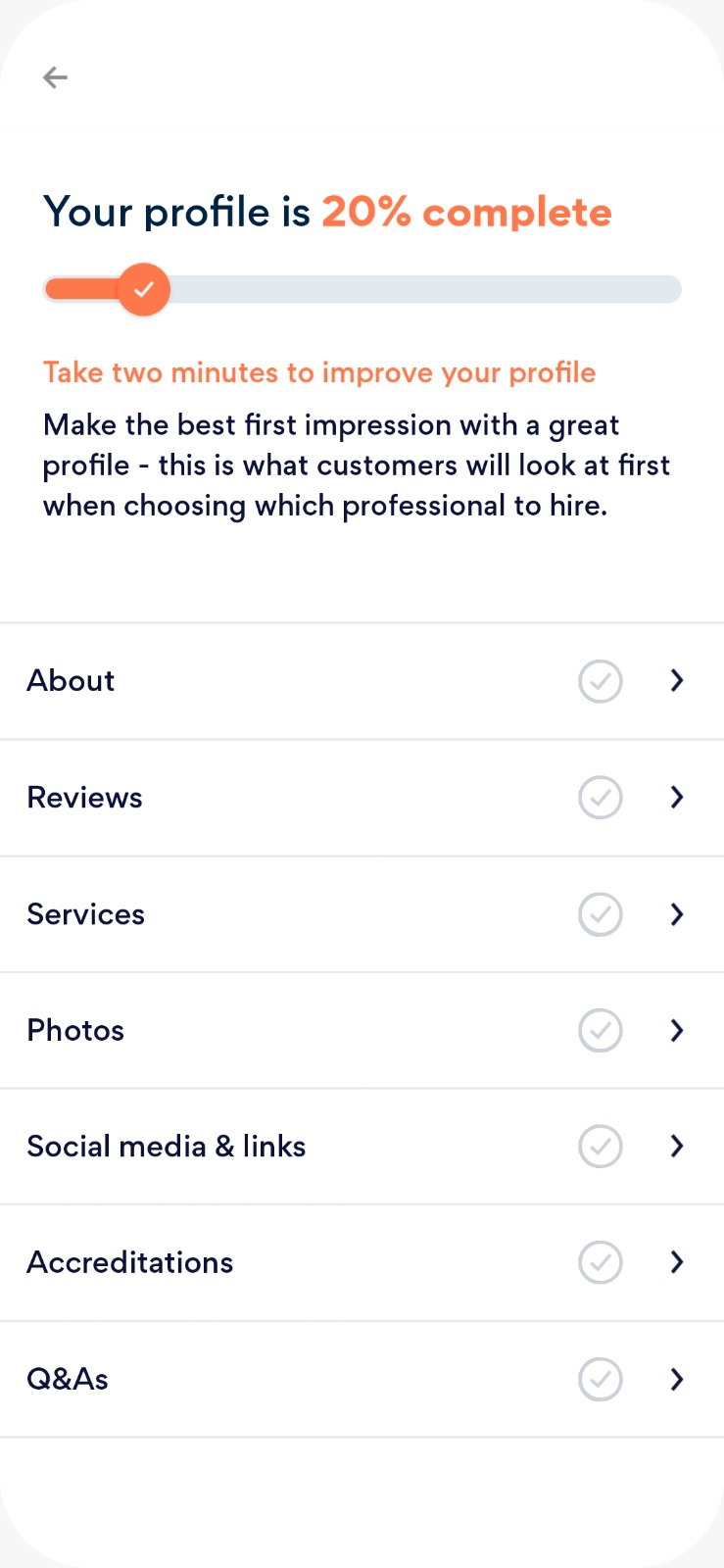Click the Photos row chevron arrow
724x1568 pixels.
tap(677, 1030)
